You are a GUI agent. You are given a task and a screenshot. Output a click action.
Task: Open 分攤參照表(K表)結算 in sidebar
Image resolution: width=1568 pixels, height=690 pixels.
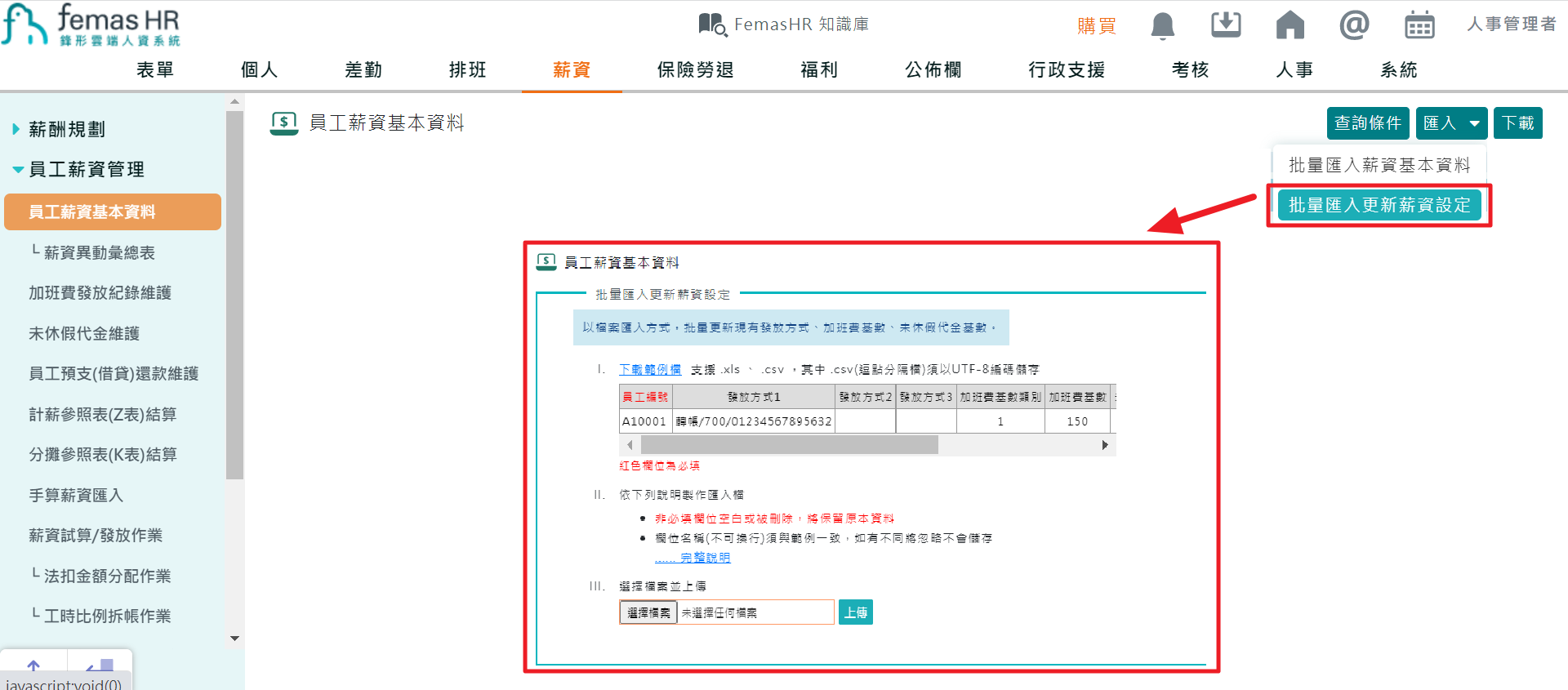tap(103, 454)
